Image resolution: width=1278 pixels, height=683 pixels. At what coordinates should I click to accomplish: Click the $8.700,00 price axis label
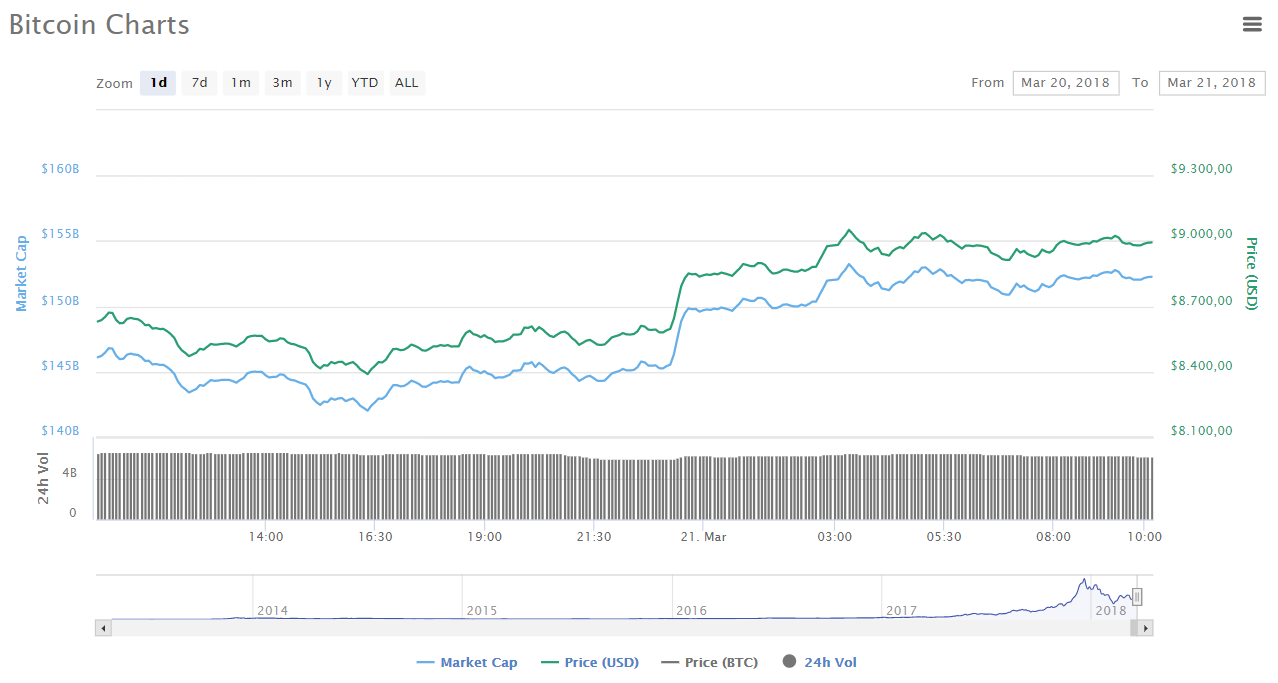click(1201, 300)
